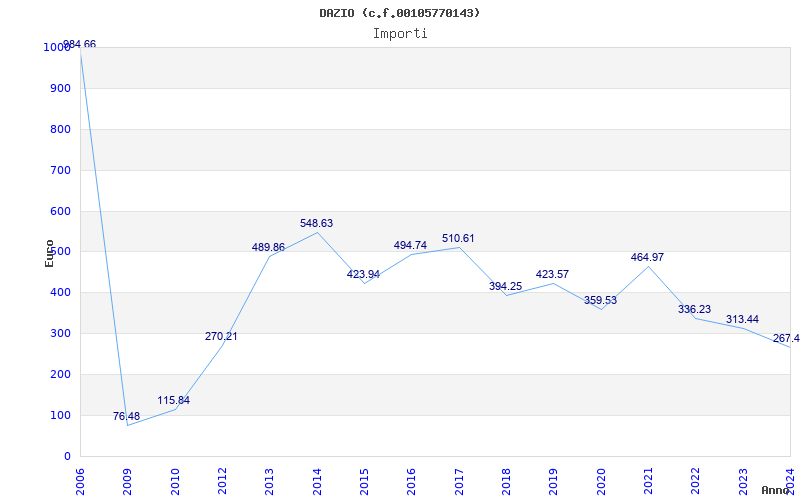
Task: Click the 270.21 data label
Action: coord(221,336)
